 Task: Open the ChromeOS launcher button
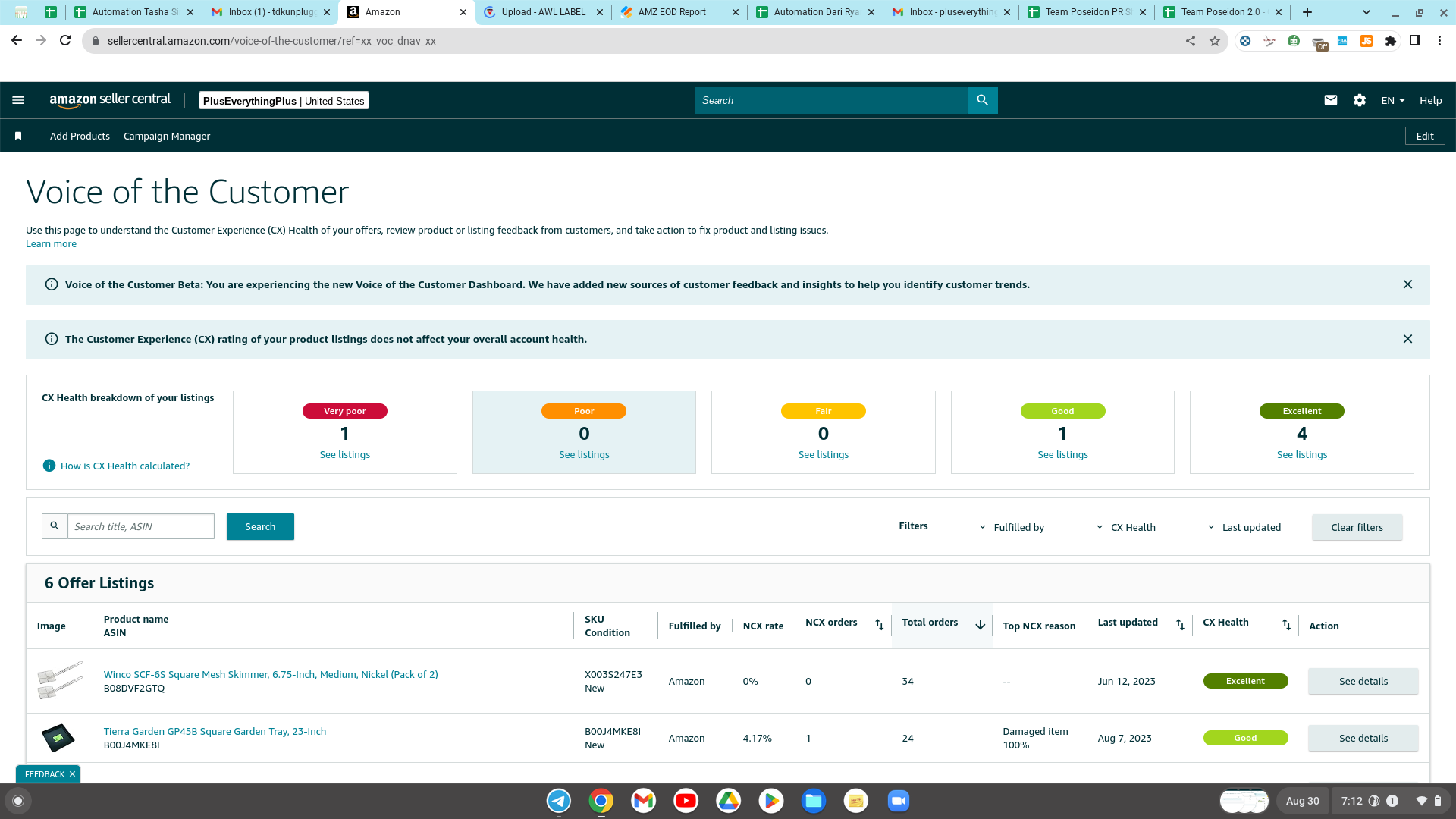click(18, 801)
